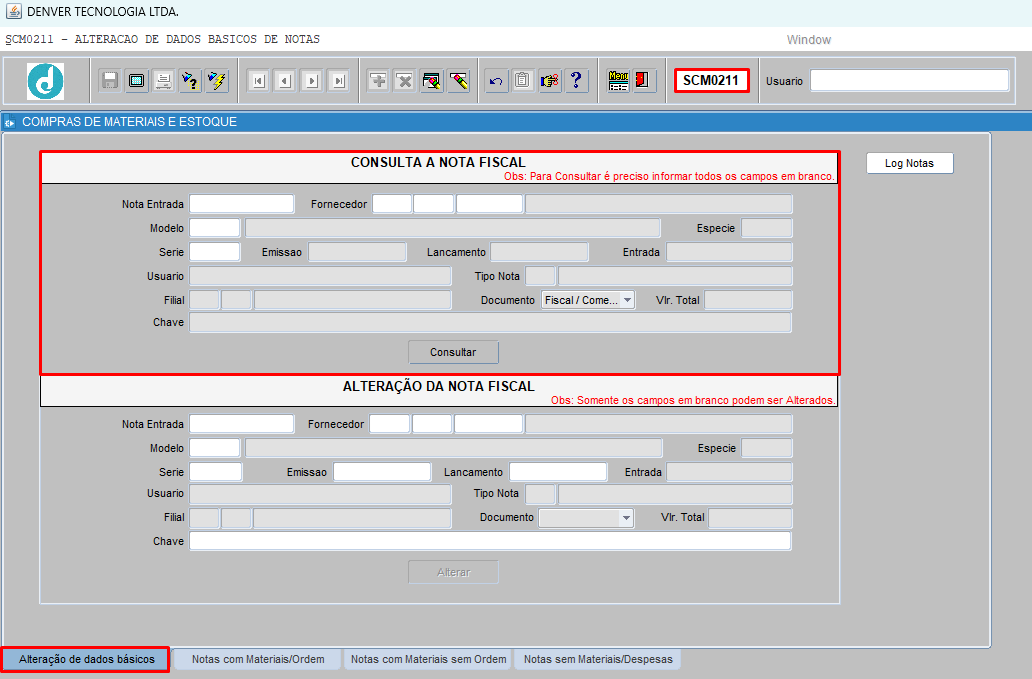
Task: Switch to Notas com Materiais/Ordem tab
Action: [257, 659]
